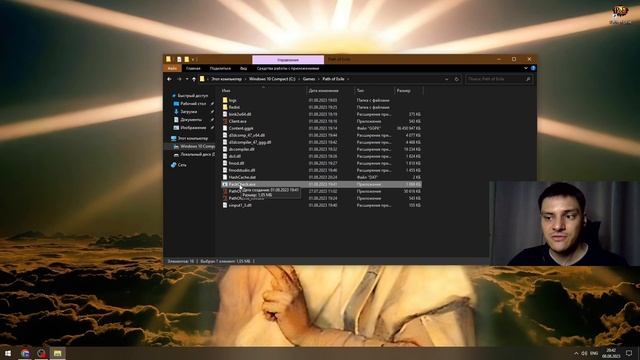
Task: Select the bink2w64.dll file icon
Action: [225, 114]
